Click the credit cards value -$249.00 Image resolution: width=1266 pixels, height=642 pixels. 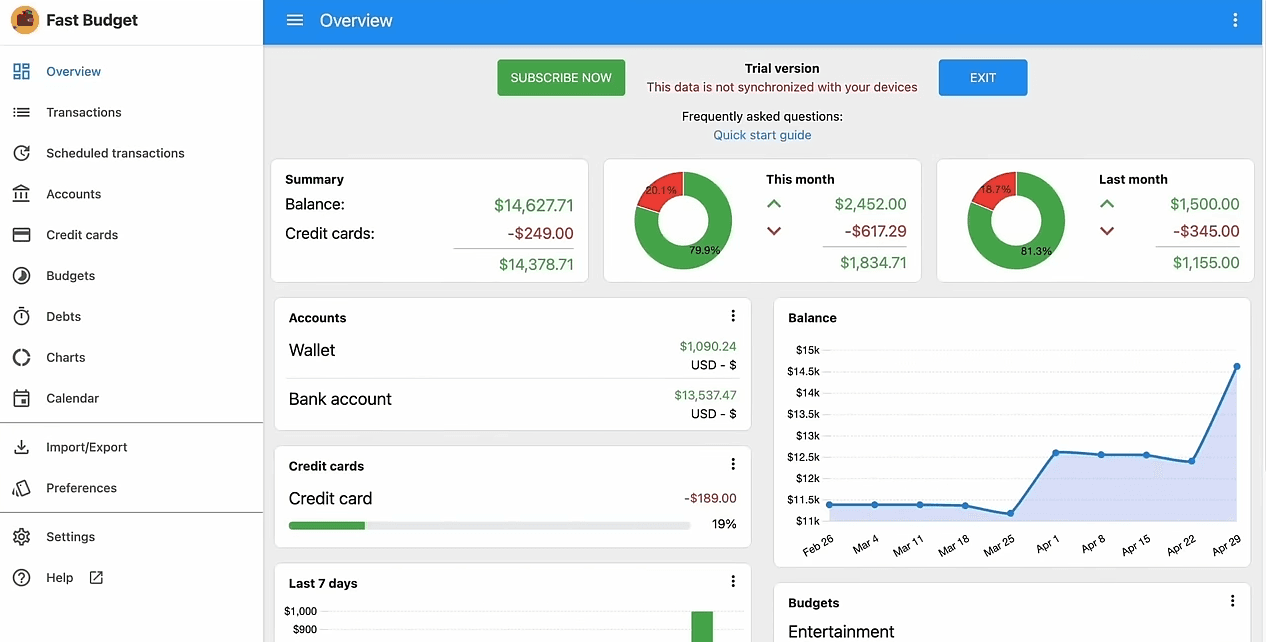[540, 234]
